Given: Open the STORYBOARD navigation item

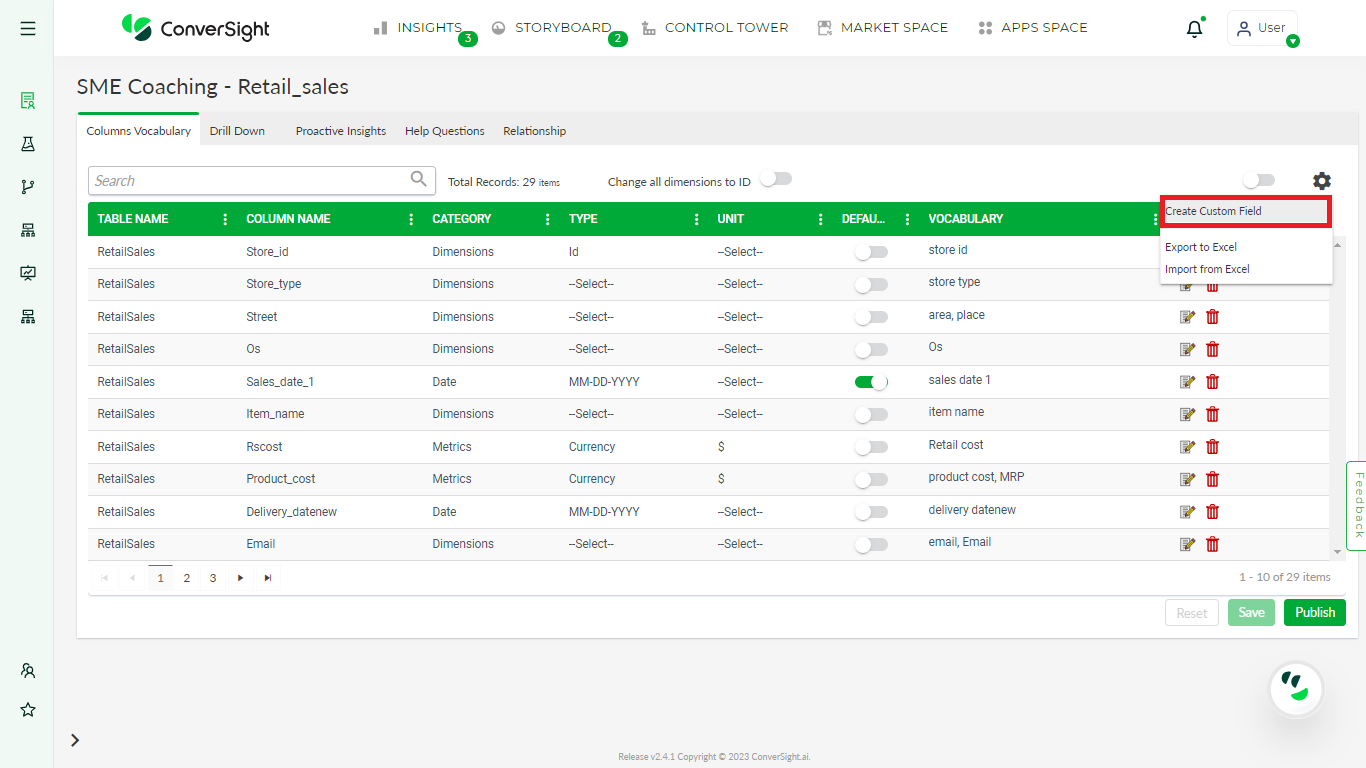Looking at the screenshot, I should click(x=561, y=27).
